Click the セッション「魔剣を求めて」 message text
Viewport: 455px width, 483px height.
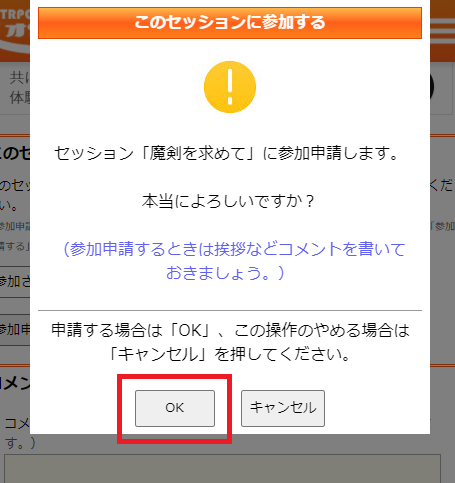tap(226, 154)
